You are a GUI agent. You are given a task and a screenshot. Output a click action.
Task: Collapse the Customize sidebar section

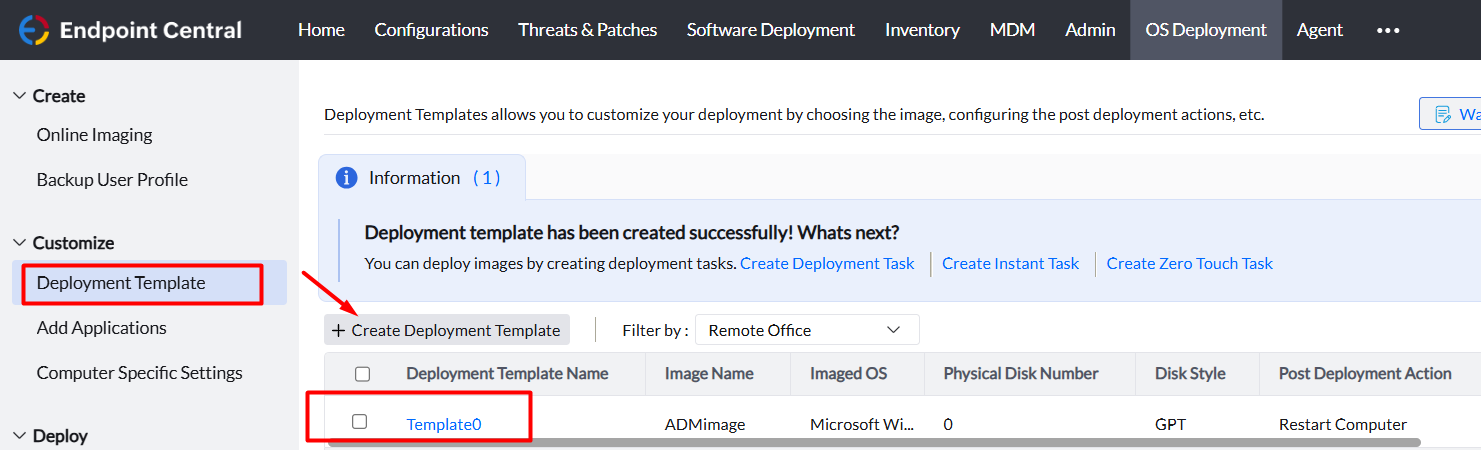(19, 243)
